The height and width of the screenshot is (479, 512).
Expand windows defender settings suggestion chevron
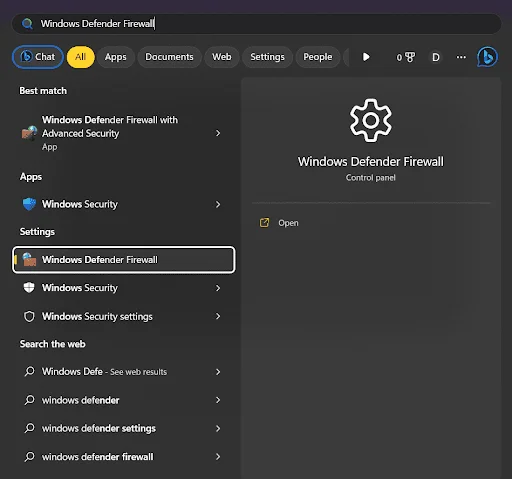[x=218, y=428]
